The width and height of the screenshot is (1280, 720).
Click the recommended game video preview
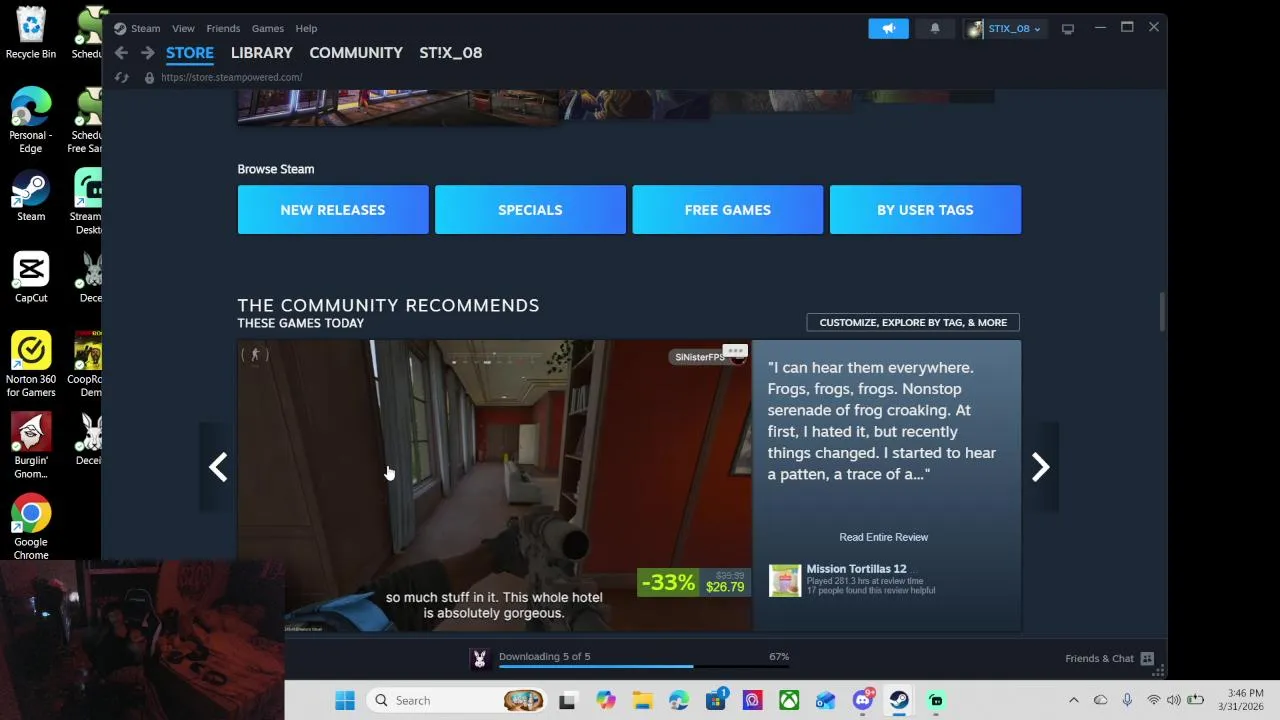click(494, 486)
